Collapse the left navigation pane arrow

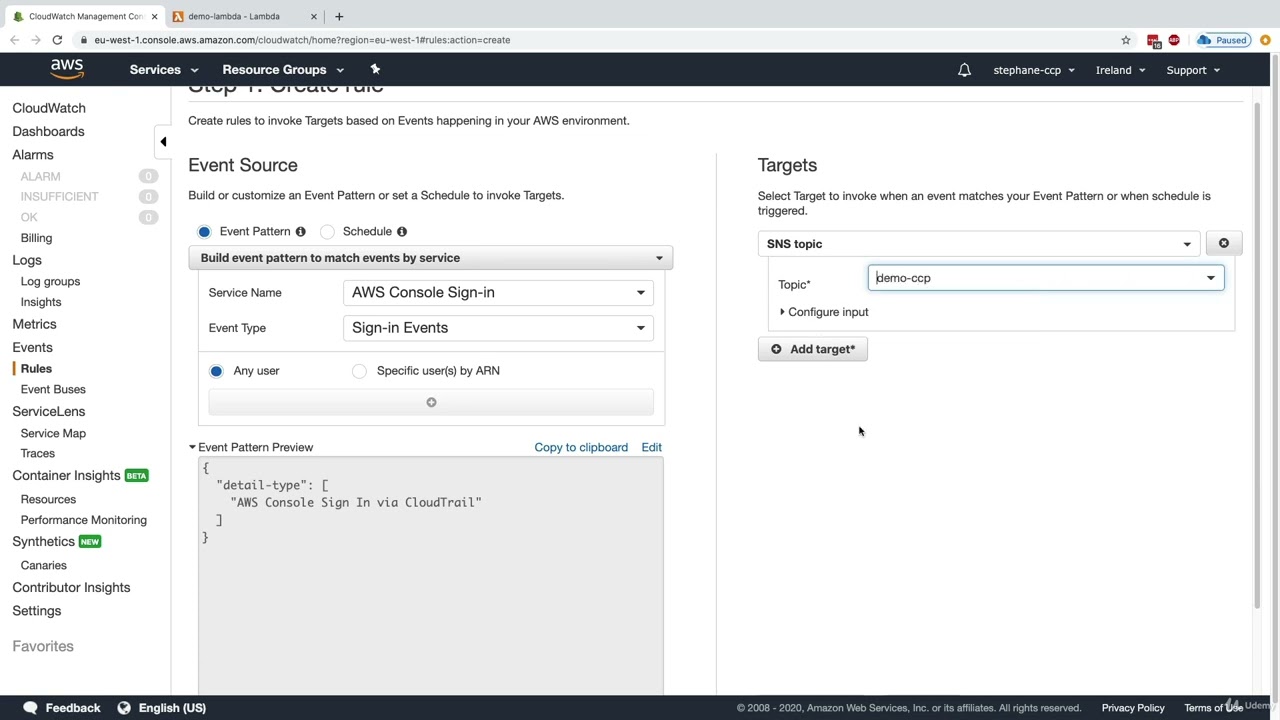pos(163,141)
